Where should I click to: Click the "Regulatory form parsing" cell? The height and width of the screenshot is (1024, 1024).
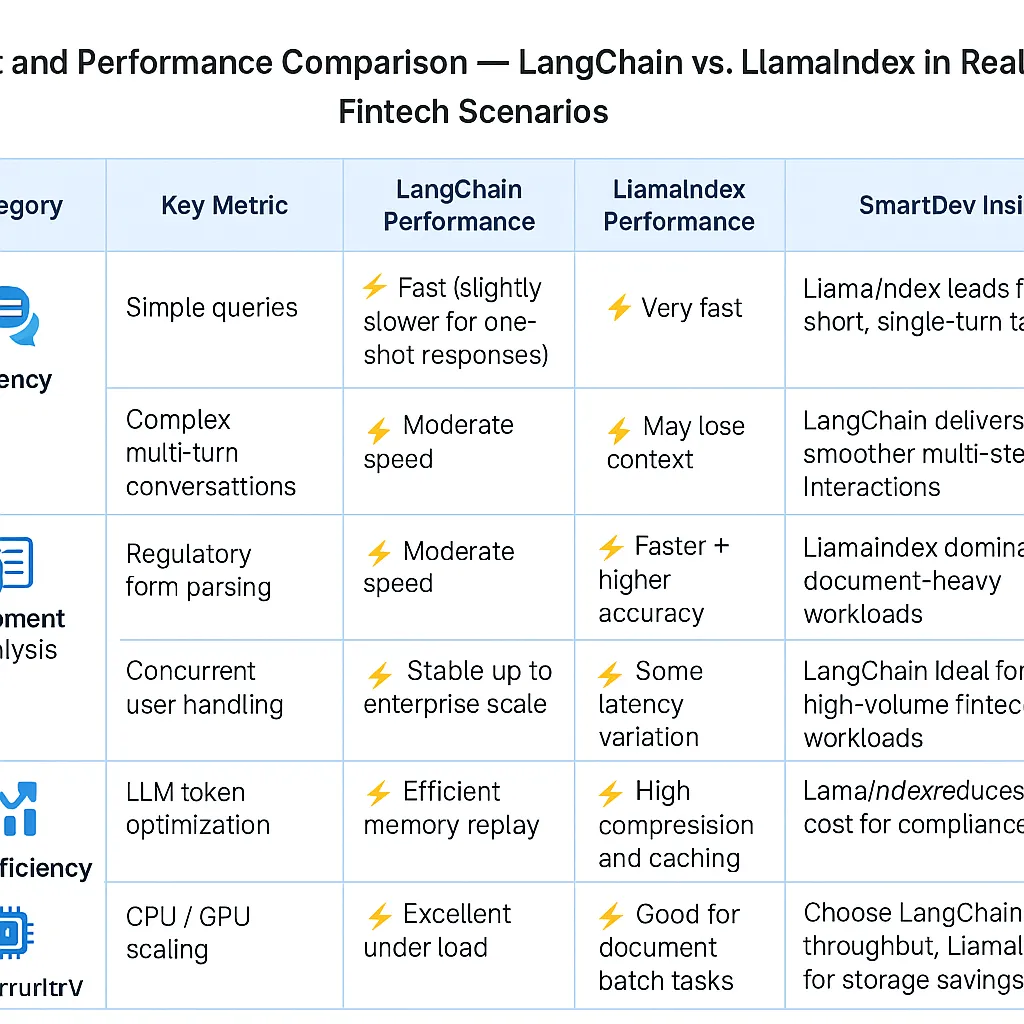[198, 570]
